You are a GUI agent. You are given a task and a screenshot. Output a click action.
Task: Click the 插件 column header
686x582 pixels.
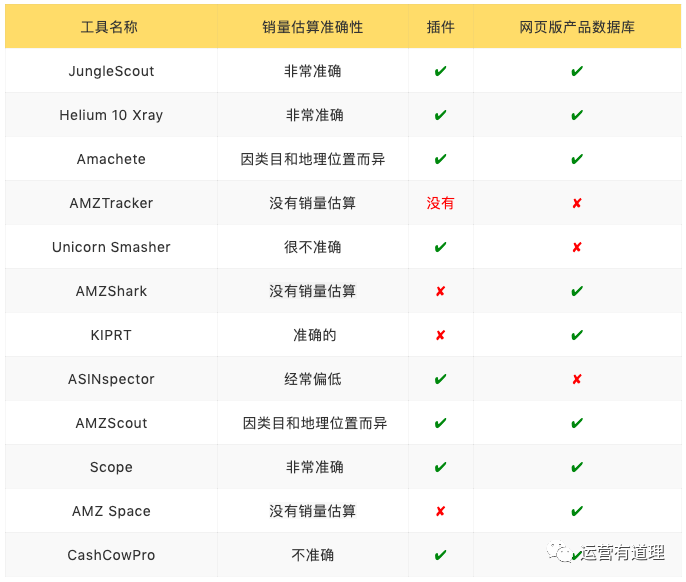pos(440,27)
